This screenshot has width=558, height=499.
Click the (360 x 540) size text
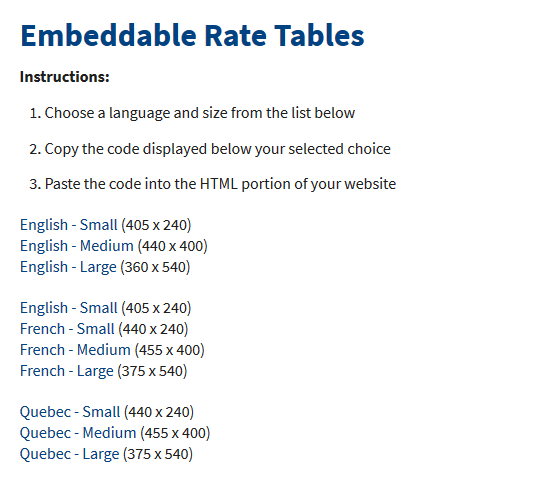[x=155, y=267]
